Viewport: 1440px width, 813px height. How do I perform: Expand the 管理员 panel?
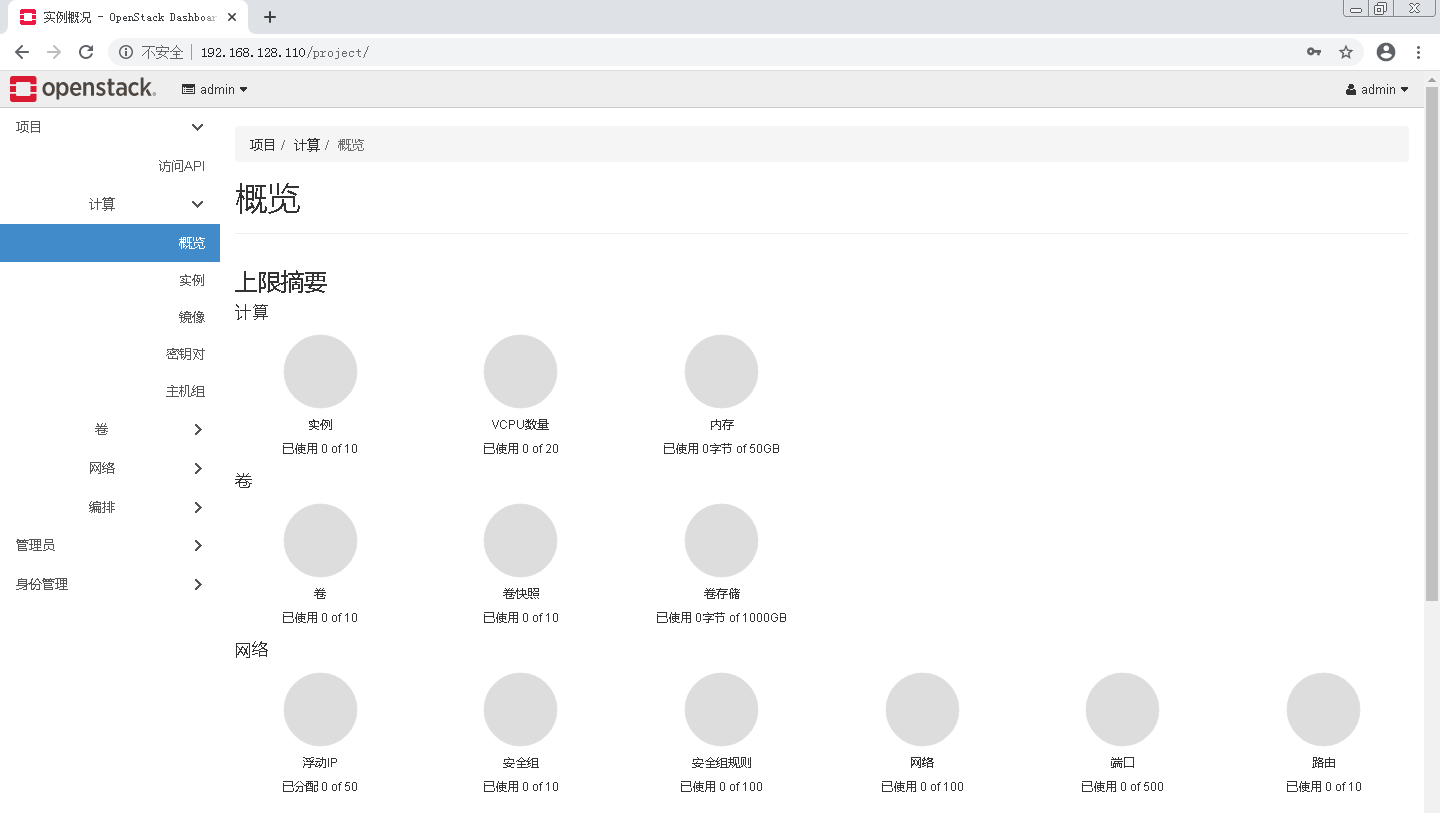pos(110,545)
